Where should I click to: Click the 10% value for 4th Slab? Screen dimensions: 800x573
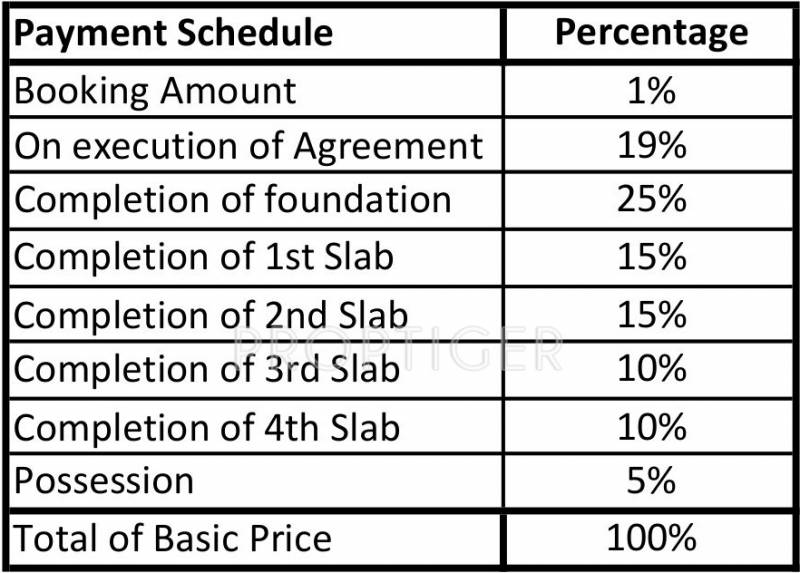click(651, 427)
